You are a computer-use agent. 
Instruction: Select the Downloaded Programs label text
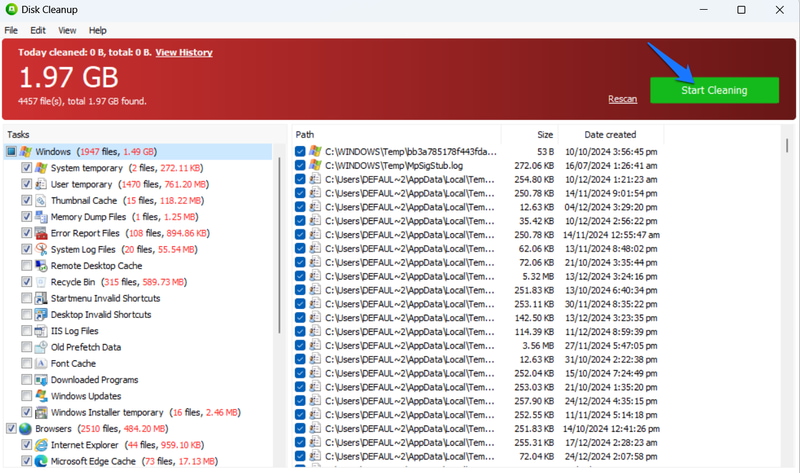tap(94, 380)
